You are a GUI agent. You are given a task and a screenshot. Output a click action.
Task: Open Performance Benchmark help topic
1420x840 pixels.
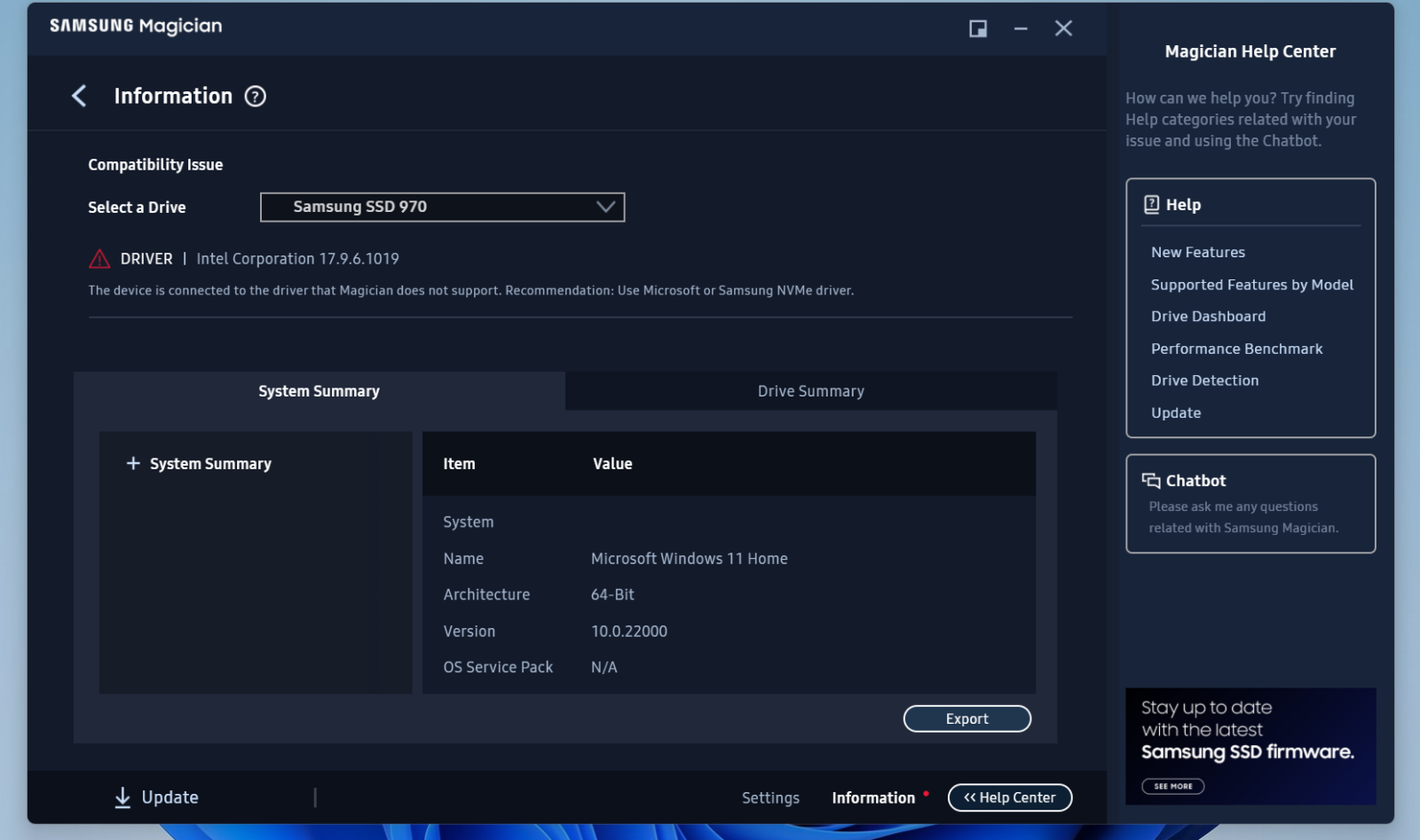click(1236, 349)
